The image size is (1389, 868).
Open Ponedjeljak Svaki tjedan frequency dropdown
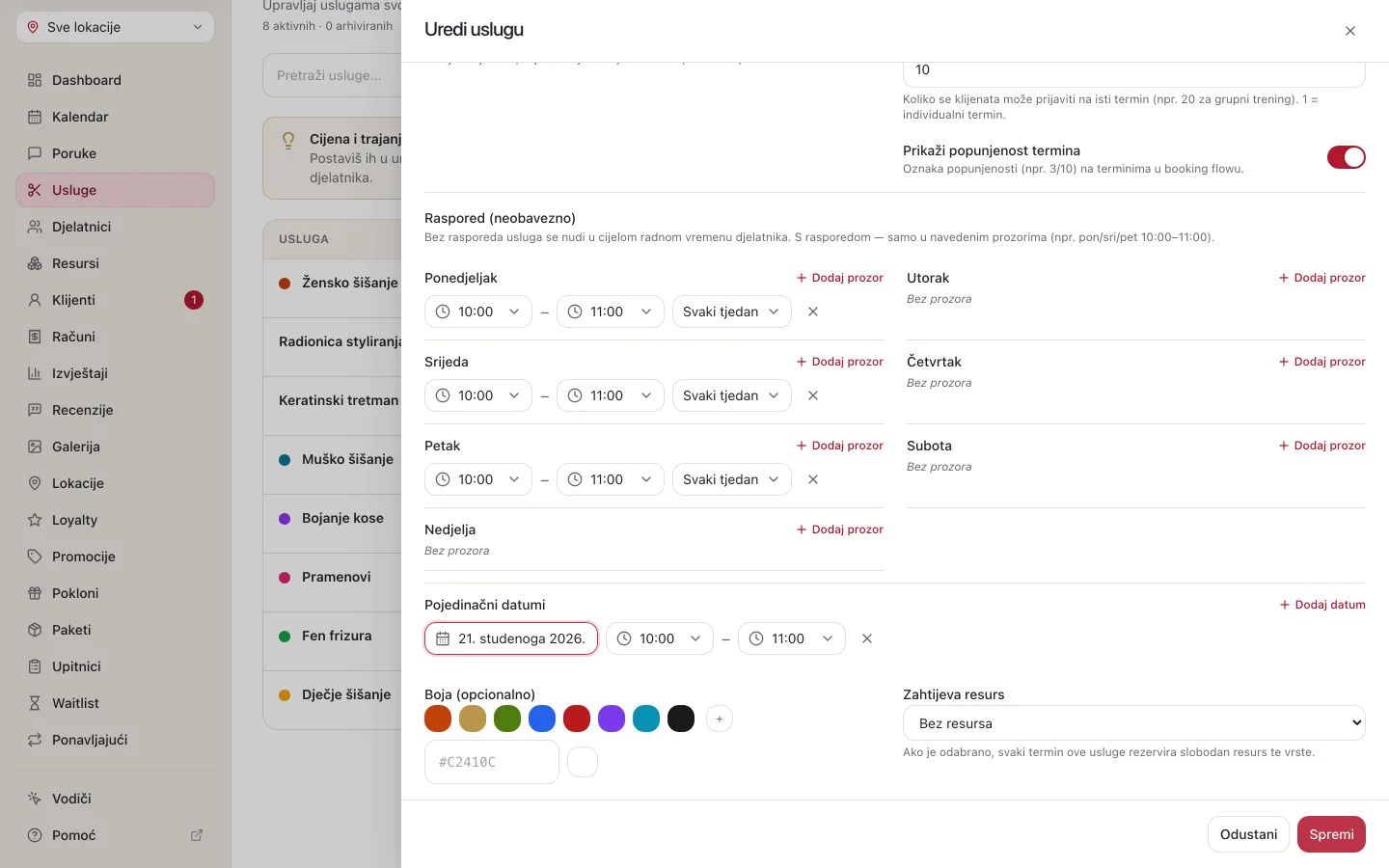(732, 312)
